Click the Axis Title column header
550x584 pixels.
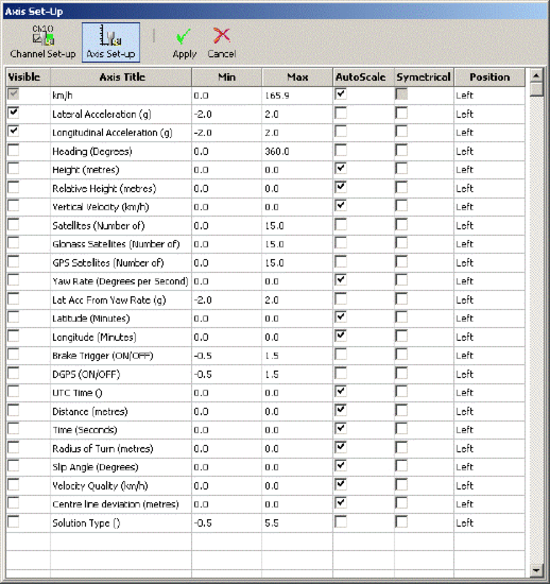(x=121, y=77)
